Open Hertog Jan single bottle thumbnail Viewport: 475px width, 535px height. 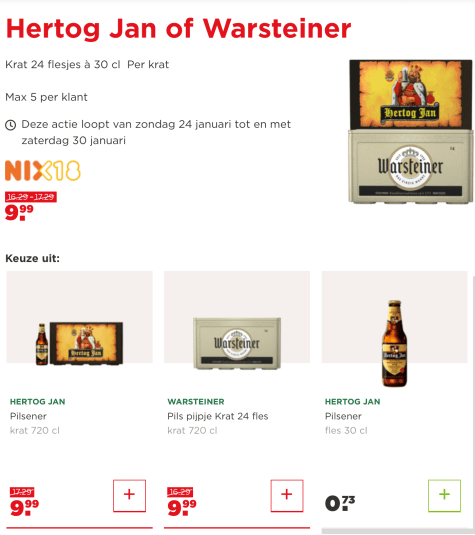click(x=394, y=343)
